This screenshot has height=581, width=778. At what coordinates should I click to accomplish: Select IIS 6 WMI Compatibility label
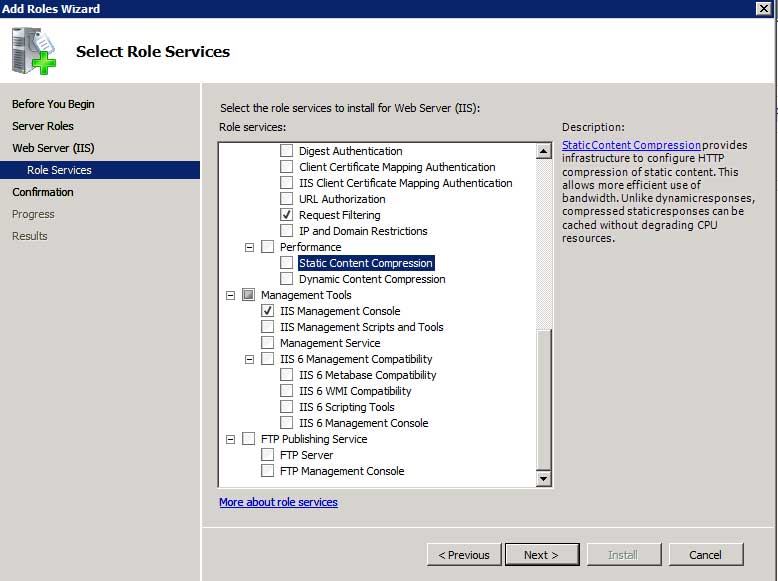pos(355,391)
